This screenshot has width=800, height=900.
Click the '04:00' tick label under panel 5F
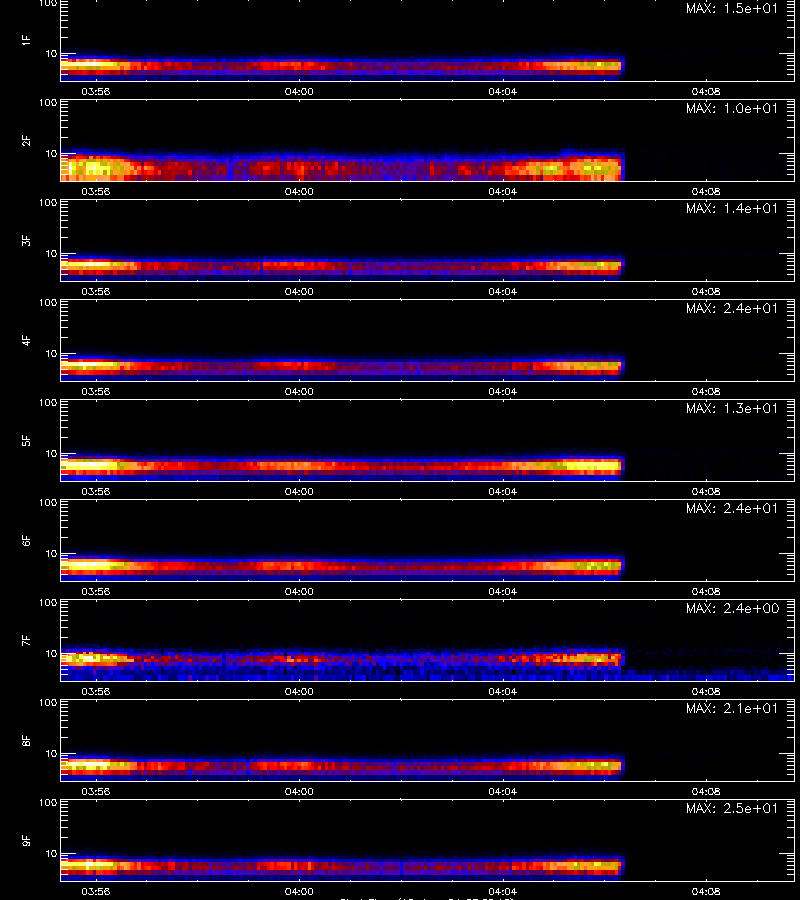[299, 492]
